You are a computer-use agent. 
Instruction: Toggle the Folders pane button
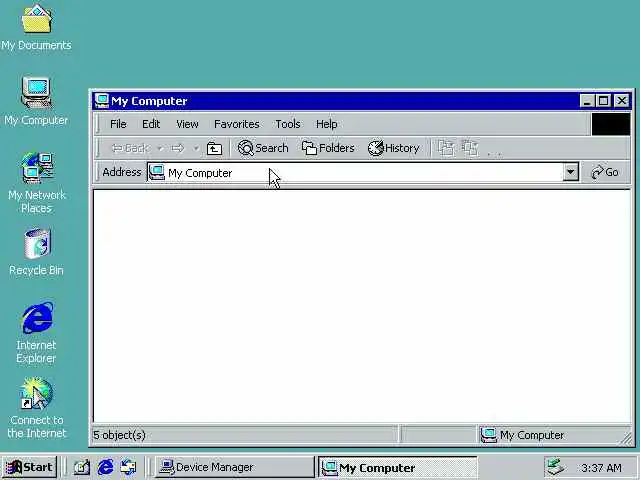tap(328, 148)
